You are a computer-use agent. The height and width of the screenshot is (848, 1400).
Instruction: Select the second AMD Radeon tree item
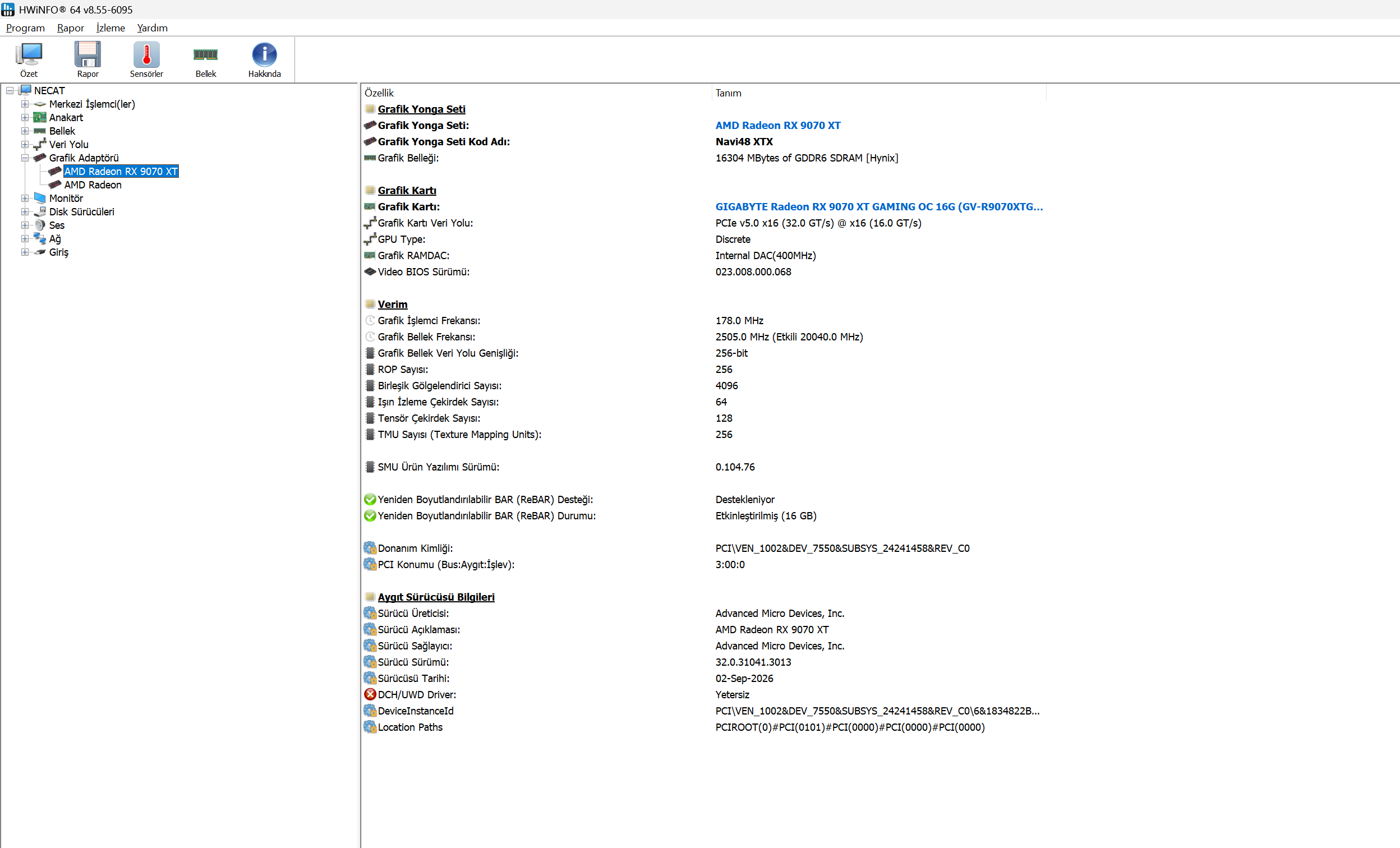[x=93, y=185]
